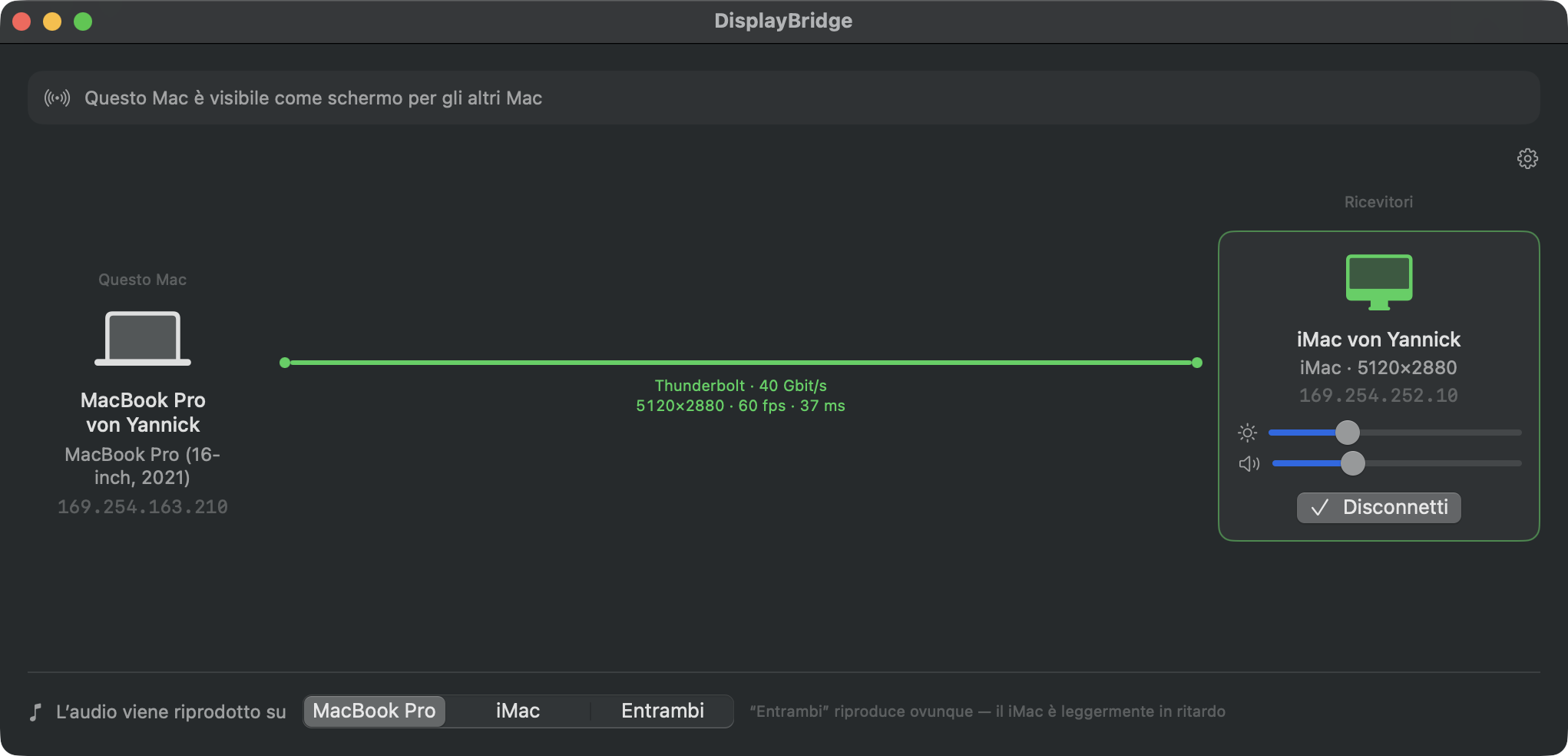Viewport: 1568px width, 756px height.
Task: Click the broadcast visibility icon in banner
Action: click(x=58, y=98)
